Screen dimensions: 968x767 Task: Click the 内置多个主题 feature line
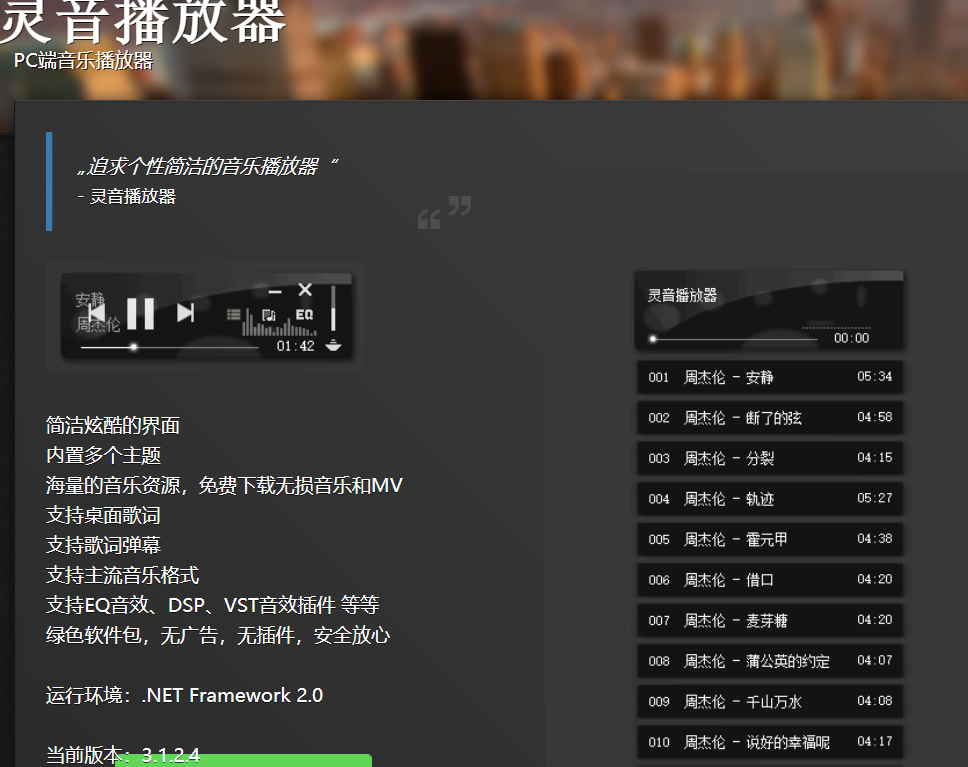point(103,455)
